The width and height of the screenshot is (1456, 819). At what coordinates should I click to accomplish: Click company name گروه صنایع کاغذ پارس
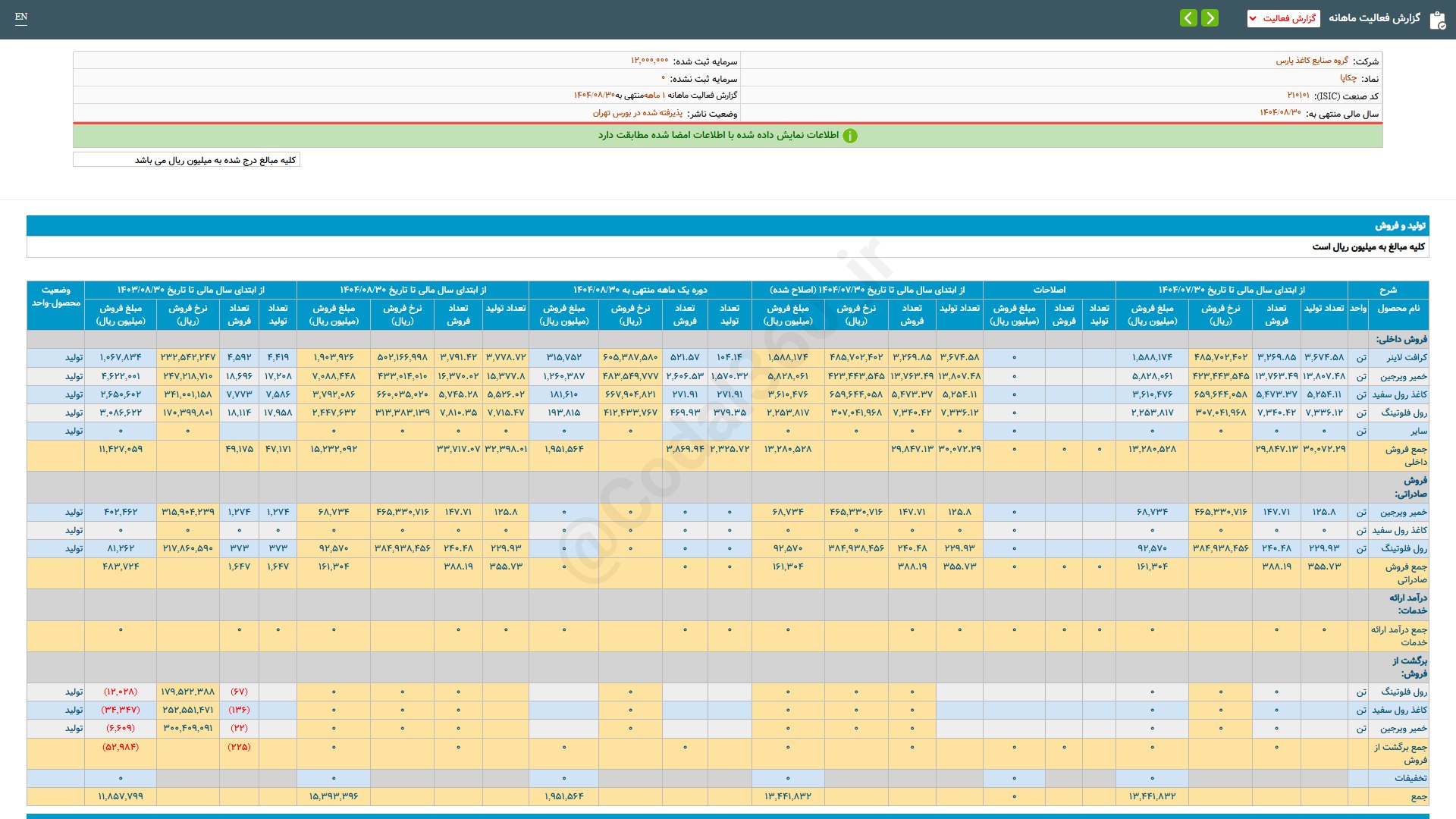pyautogui.click(x=1311, y=61)
